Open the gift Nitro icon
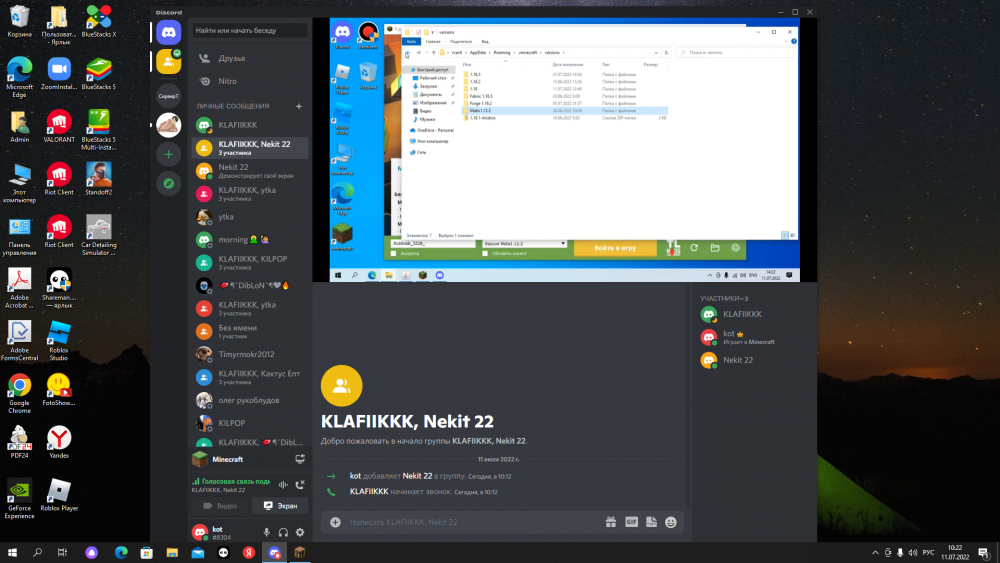Viewport: 1000px width, 563px height. (611, 522)
